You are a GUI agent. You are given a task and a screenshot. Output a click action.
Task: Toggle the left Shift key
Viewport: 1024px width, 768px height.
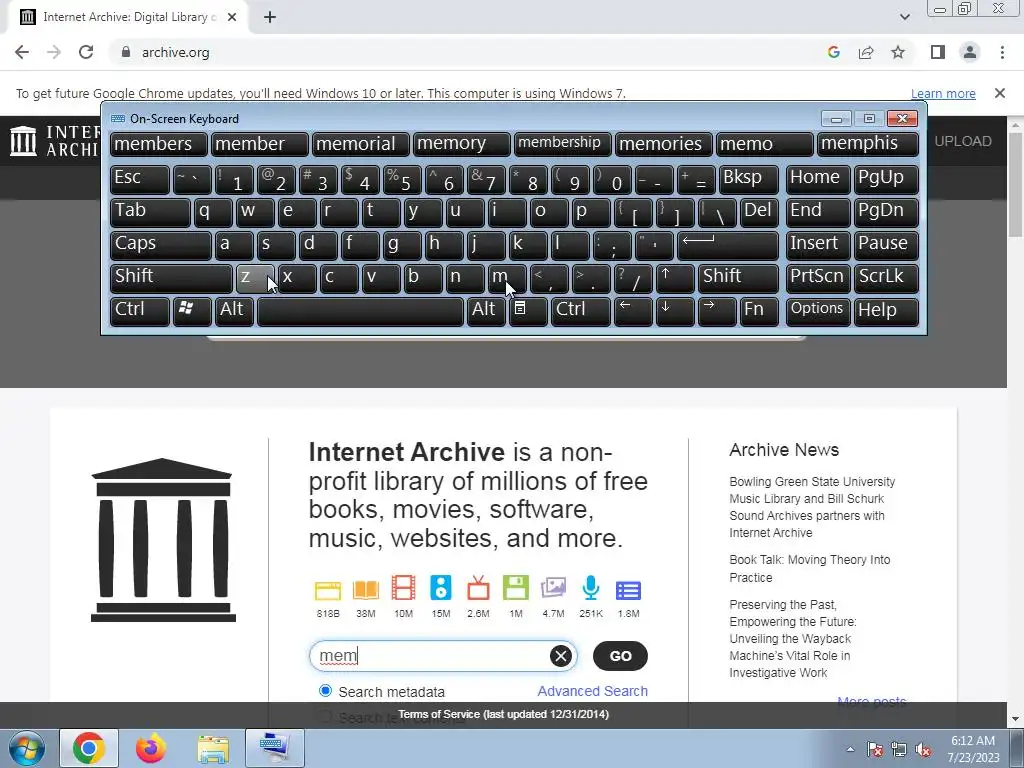point(171,278)
